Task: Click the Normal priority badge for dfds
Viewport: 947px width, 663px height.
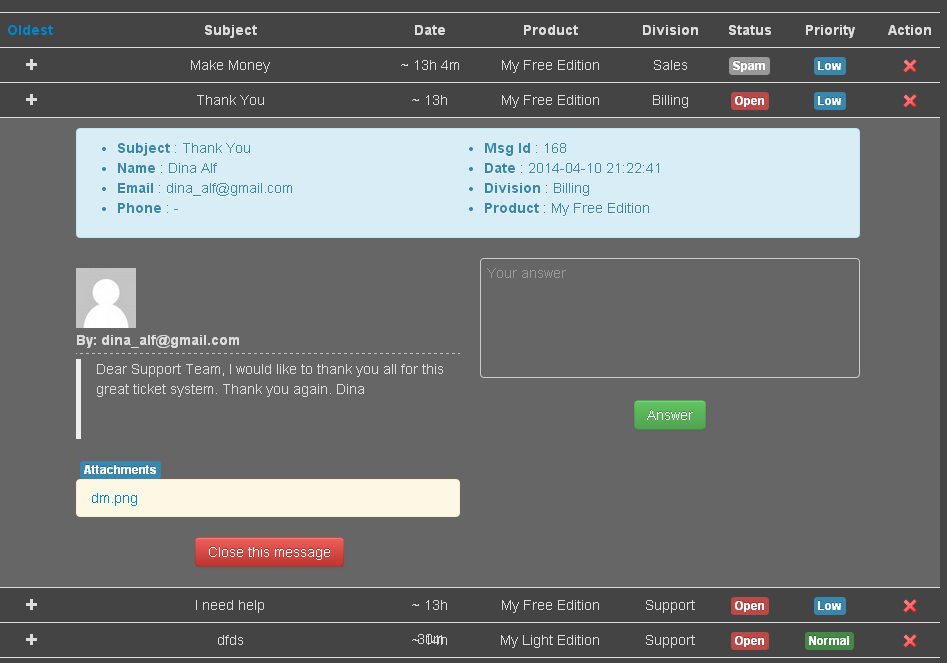Action: [829, 641]
